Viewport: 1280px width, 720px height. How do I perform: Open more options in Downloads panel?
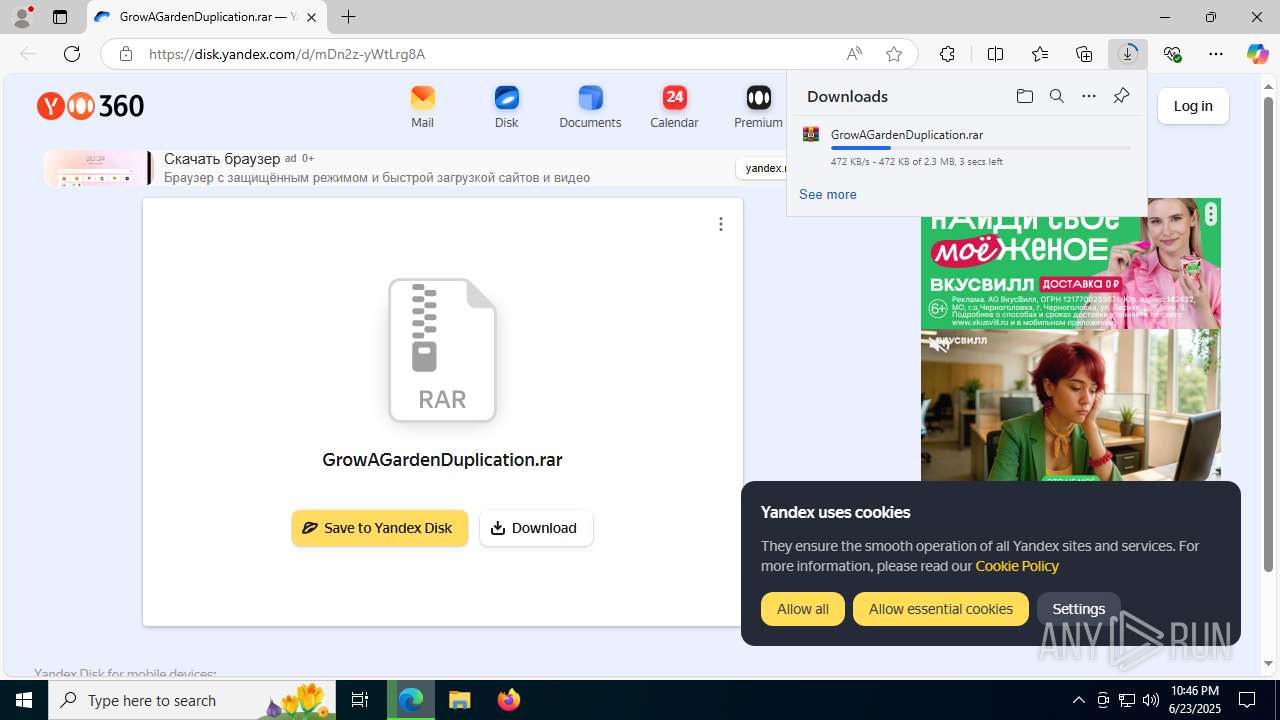pos(1089,96)
